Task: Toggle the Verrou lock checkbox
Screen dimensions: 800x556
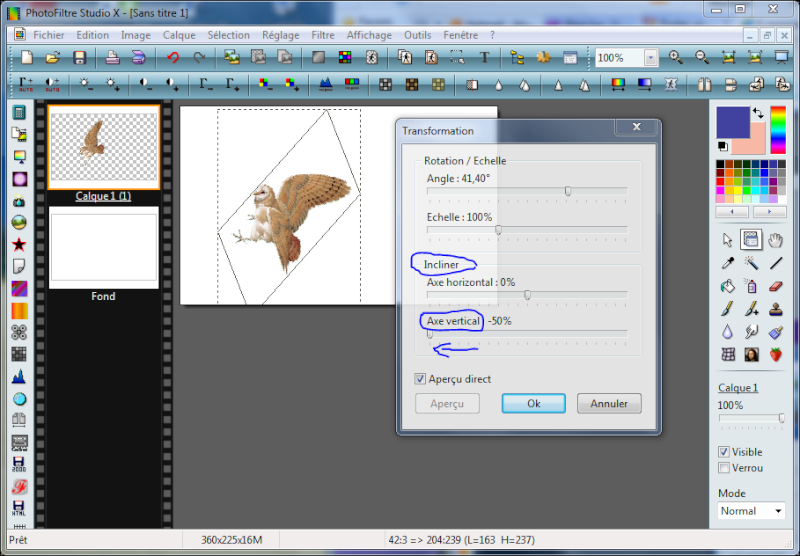Action: click(723, 468)
